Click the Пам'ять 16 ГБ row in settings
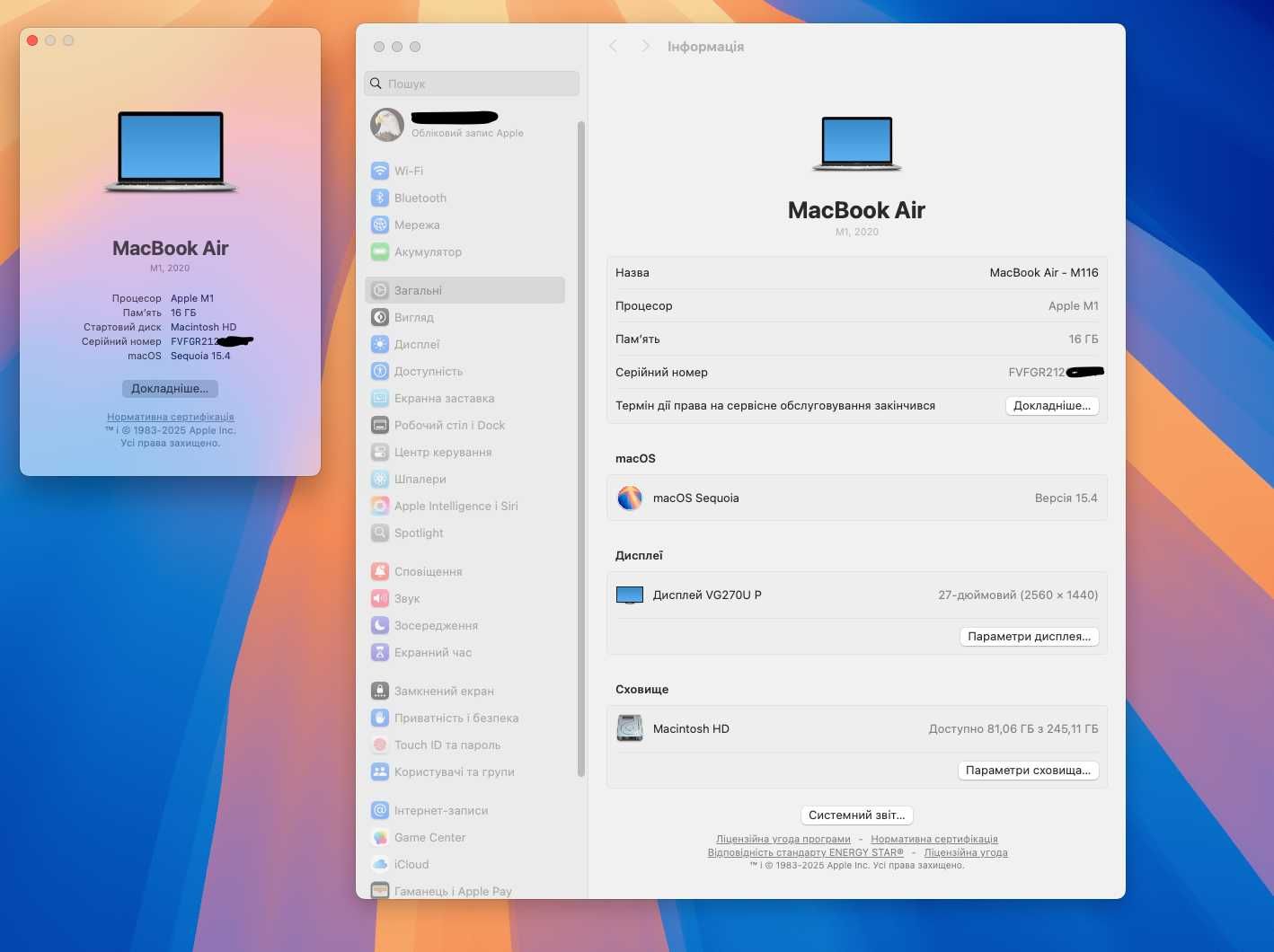Image resolution: width=1274 pixels, height=952 pixels. [857, 339]
